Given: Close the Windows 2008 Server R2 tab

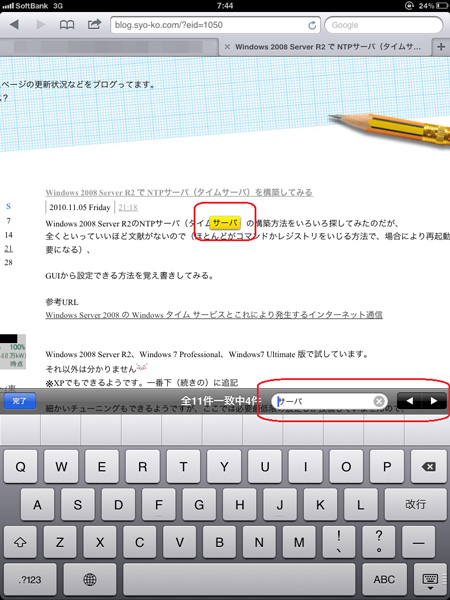Looking at the screenshot, I should [227, 47].
